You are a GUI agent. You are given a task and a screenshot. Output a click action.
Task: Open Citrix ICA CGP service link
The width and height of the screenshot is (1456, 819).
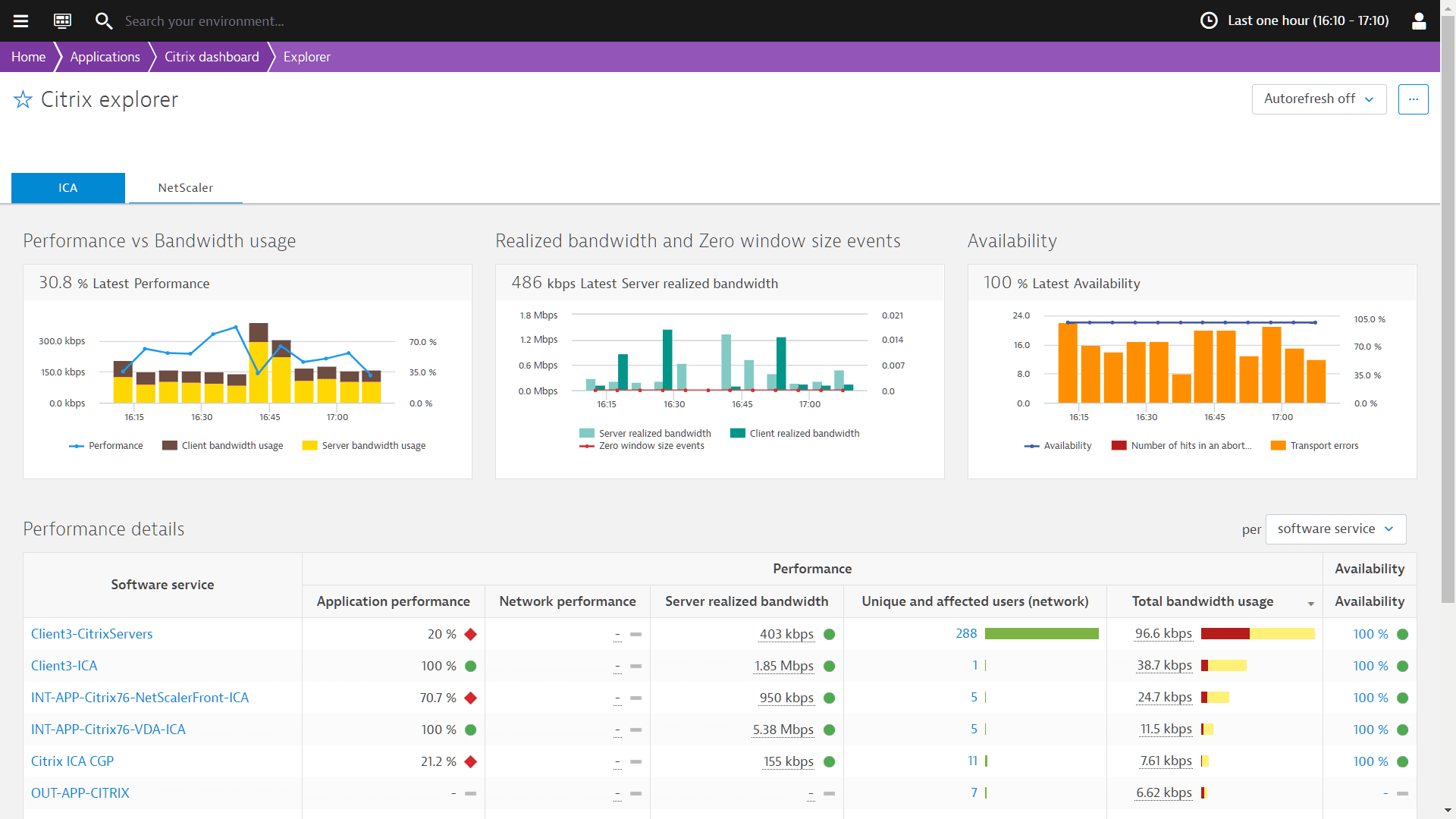72,761
